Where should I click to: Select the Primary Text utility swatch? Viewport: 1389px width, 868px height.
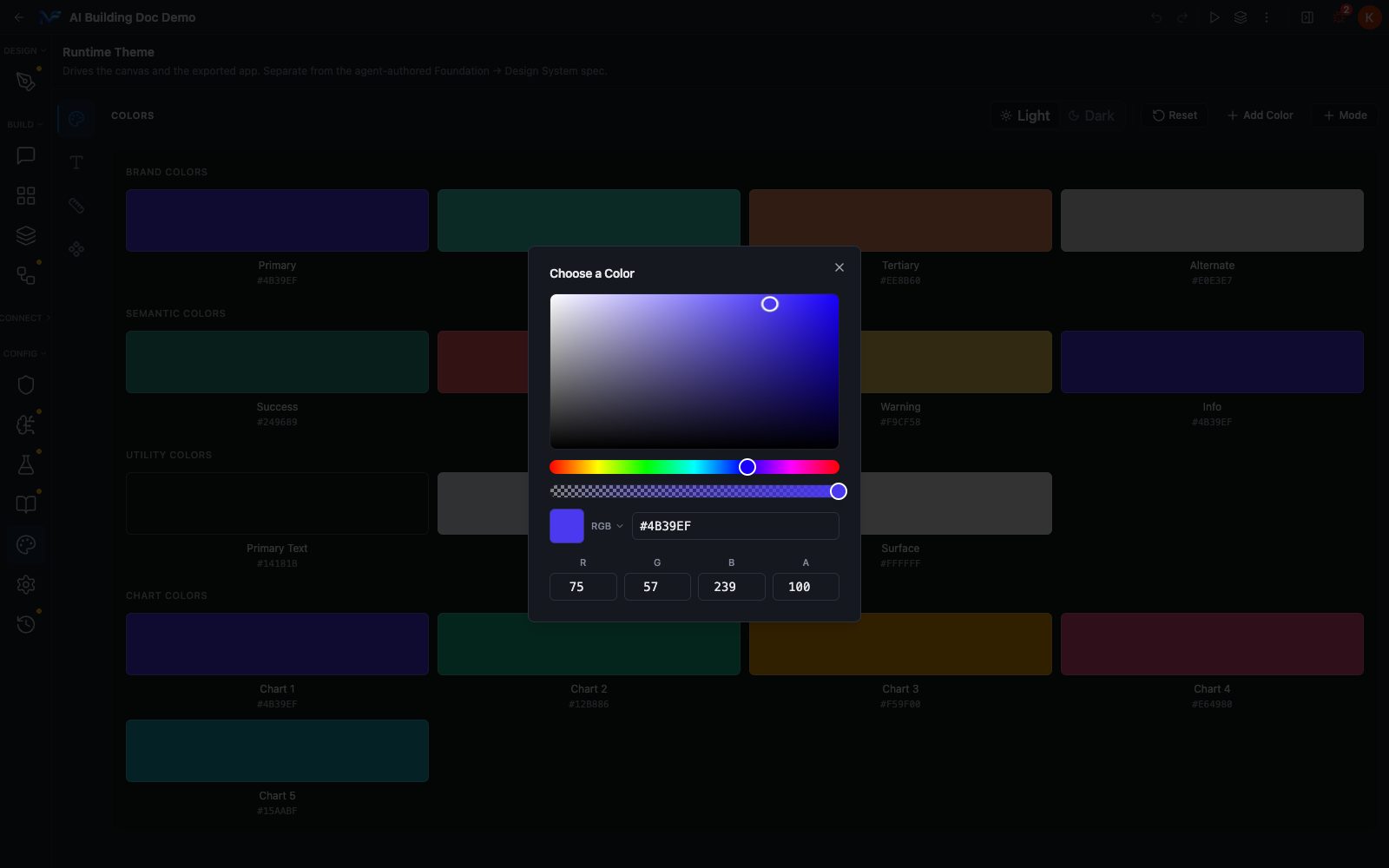pos(277,503)
